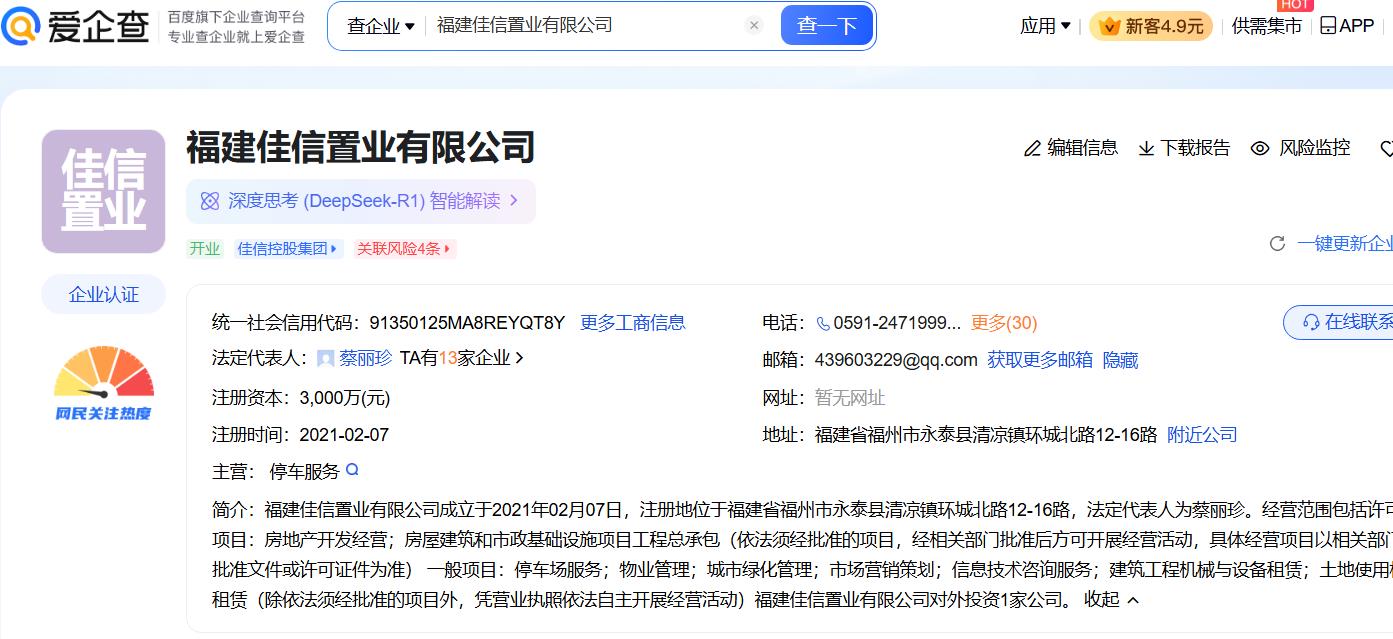Click the one-click update refresh icon
The height and width of the screenshot is (639, 1393).
1277,244
